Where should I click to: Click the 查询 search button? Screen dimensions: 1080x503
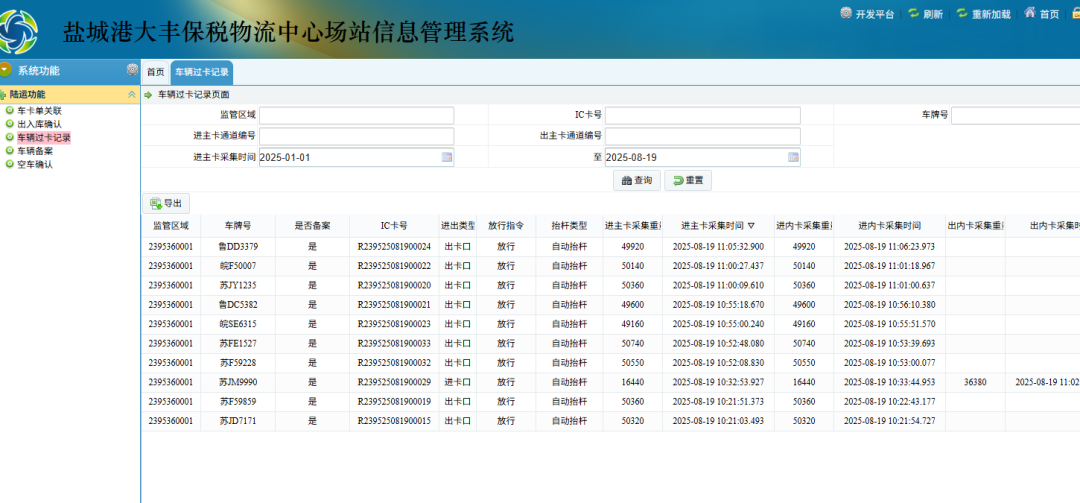click(x=636, y=181)
